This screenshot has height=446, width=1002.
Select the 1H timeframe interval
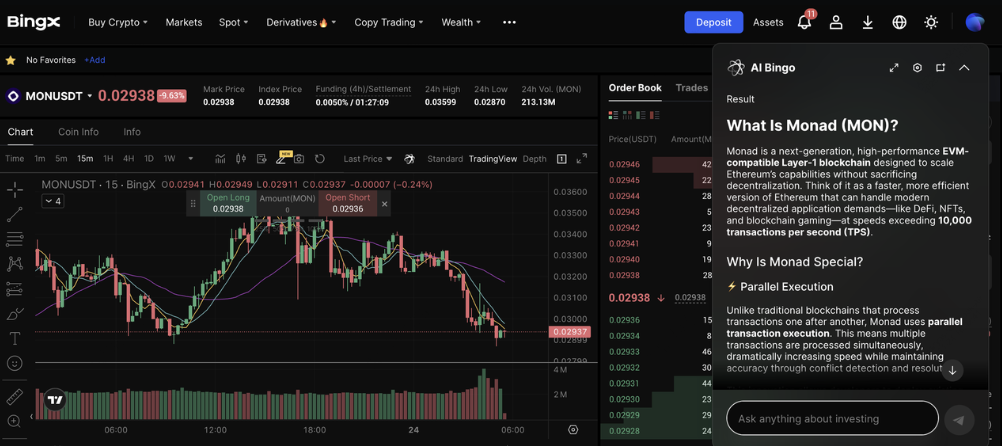click(x=108, y=159)
